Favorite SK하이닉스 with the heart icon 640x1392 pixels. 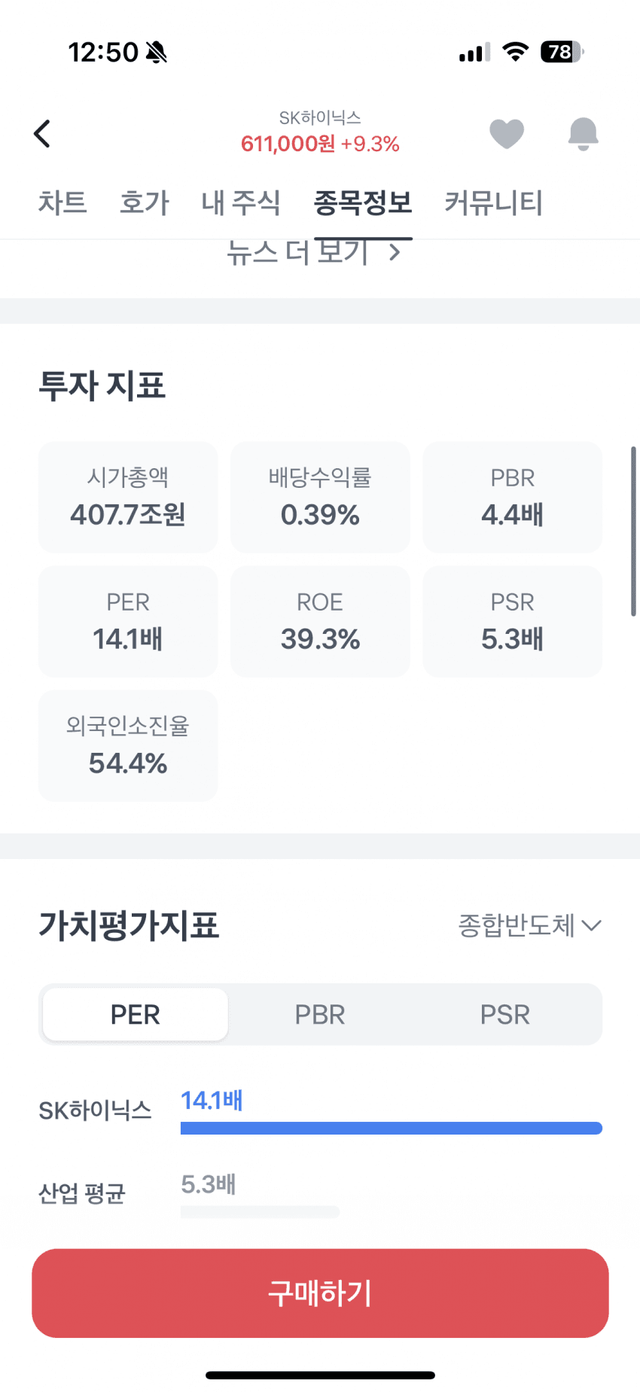tap(506, 133)
